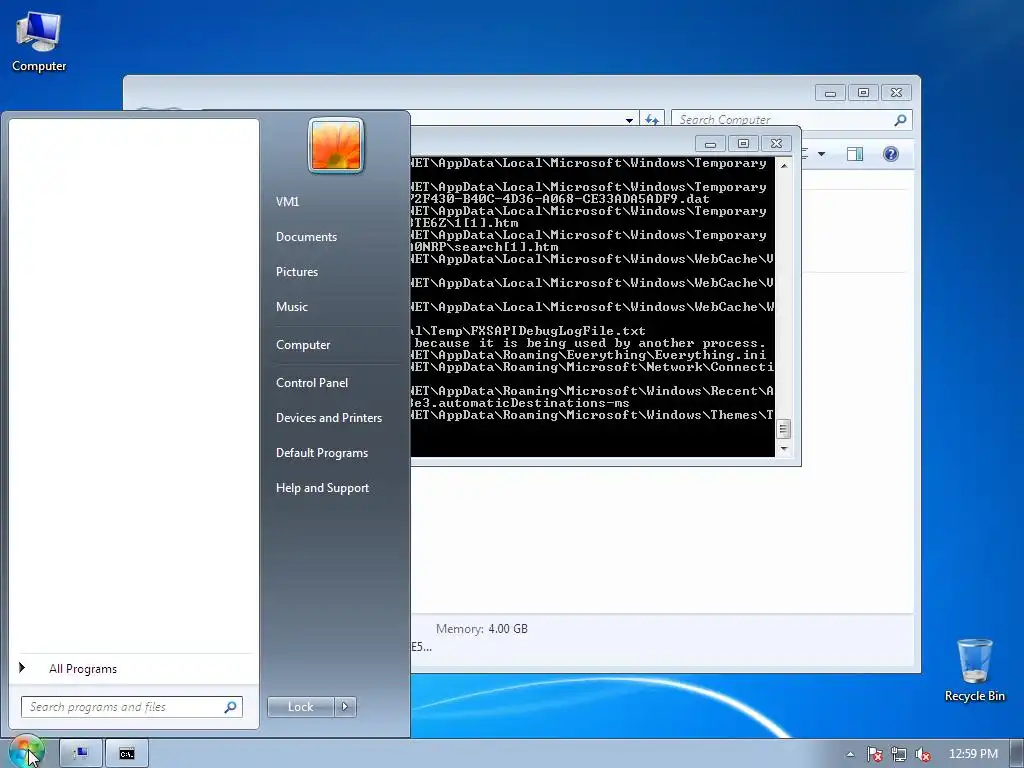1024x768 pixels.
Task: Minimize the Explorer window
Action: pos(830,93)
